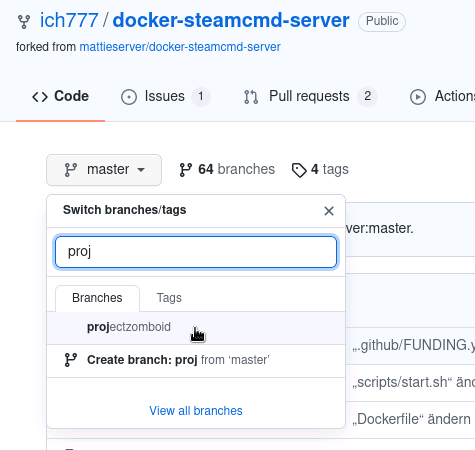Viewport: 475px width, 450px height.
Task: Open the Pull requests tab
Action: coord(310,97)
